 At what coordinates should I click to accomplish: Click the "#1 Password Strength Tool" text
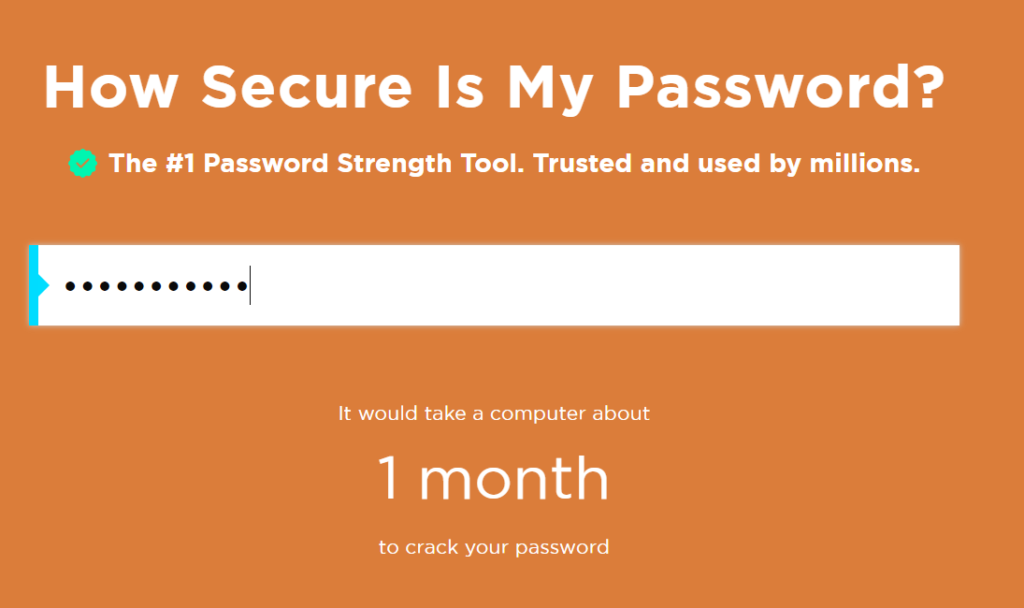point(316,163)
